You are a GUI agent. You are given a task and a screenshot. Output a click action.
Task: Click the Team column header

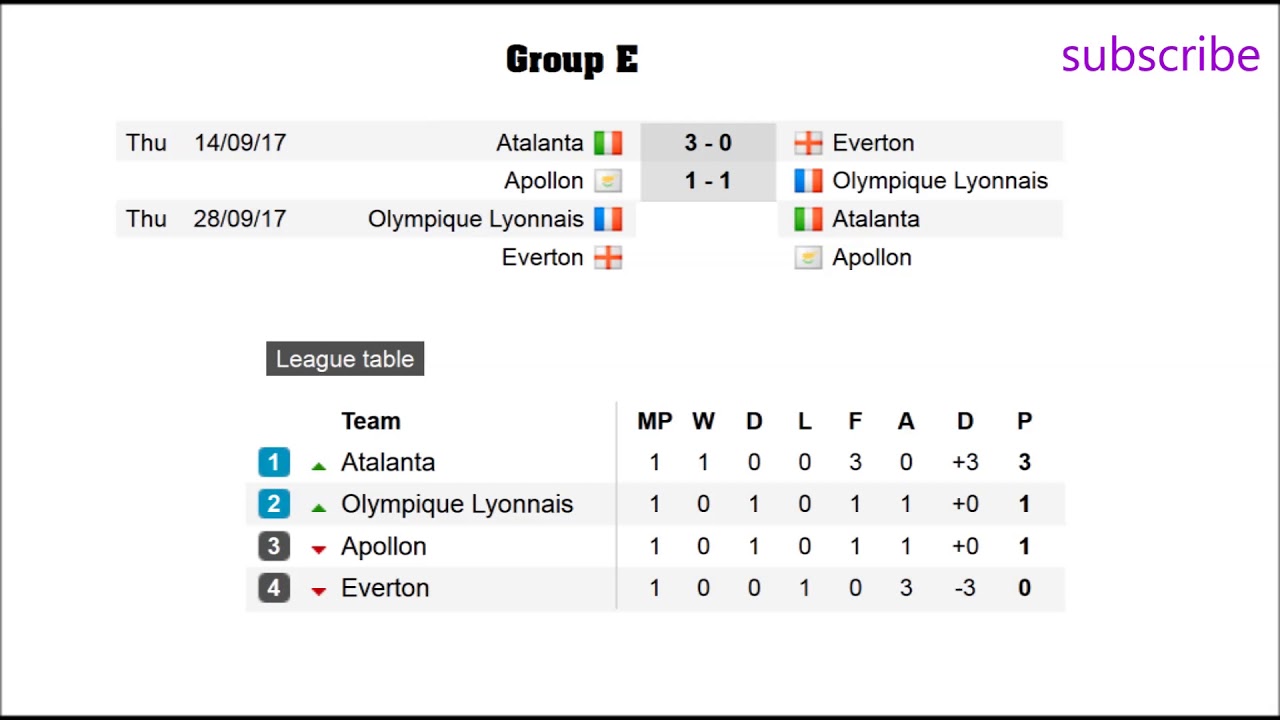pos(371,421)
